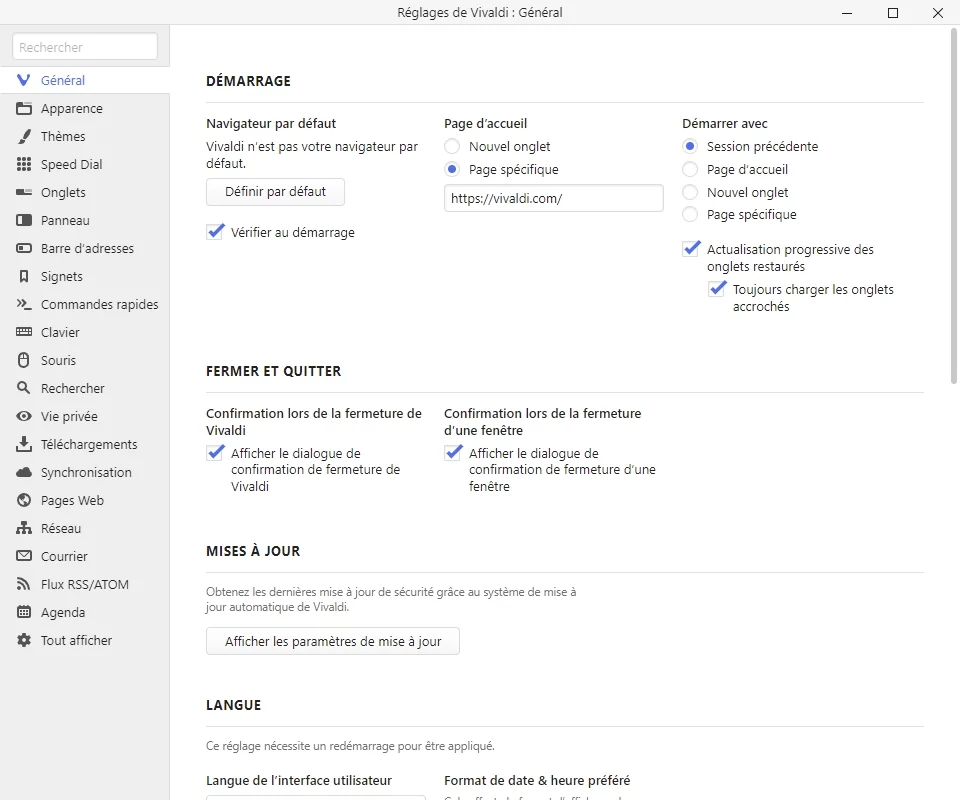This screenshot has width=960, height=800.
Task: Click the vertical scrollbar thumb of settings
Action: (x=953, y=206)
